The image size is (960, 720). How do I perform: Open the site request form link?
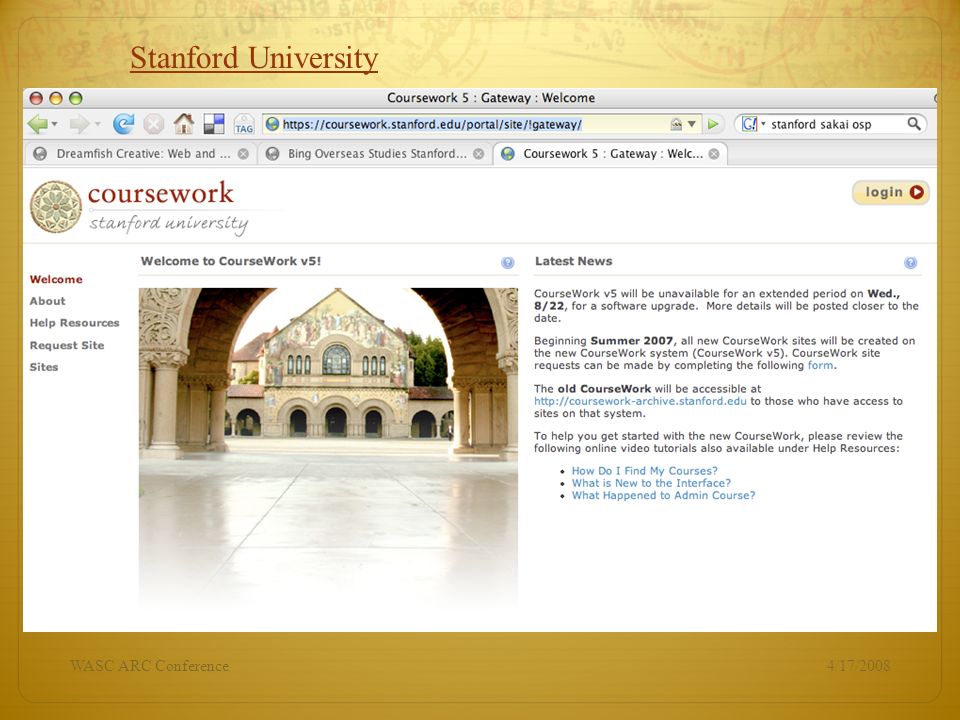[820, 366]
